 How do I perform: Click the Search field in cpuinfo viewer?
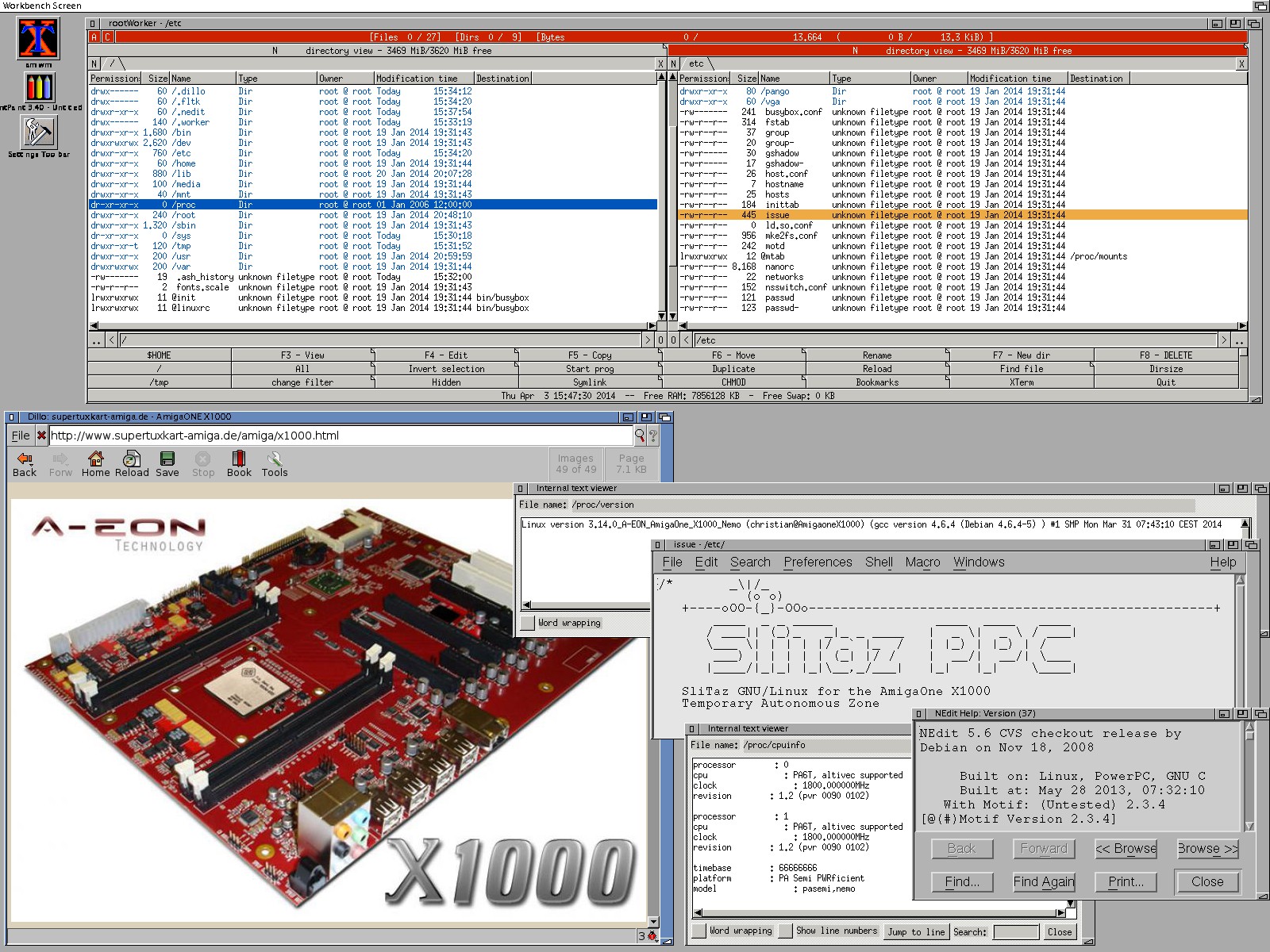click(x=1015, y=931)
